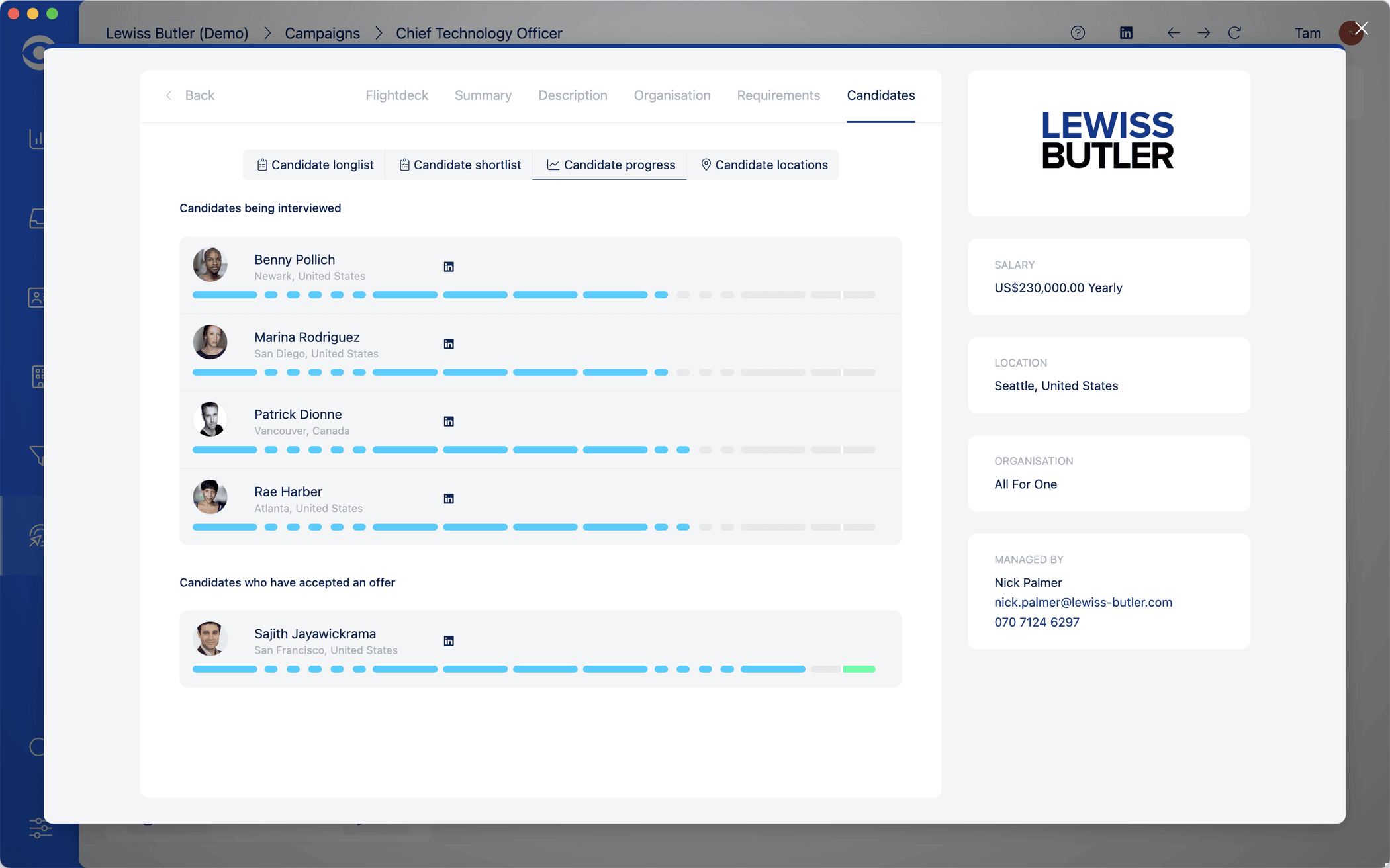This screenshot has width=1390, height=868.
Task: Click Benny Pollich's profile photo
Action: (x=210, y=265)
